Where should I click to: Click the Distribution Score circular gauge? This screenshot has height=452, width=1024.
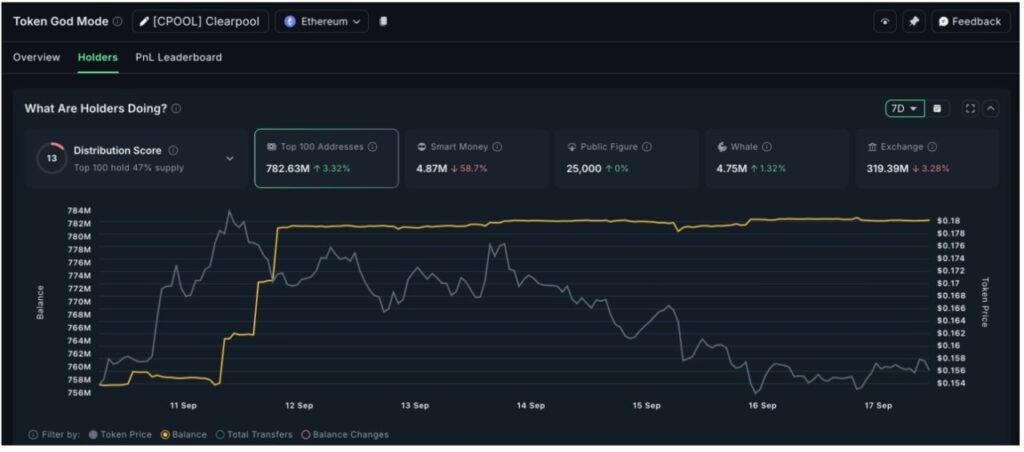tap(51, 158)
